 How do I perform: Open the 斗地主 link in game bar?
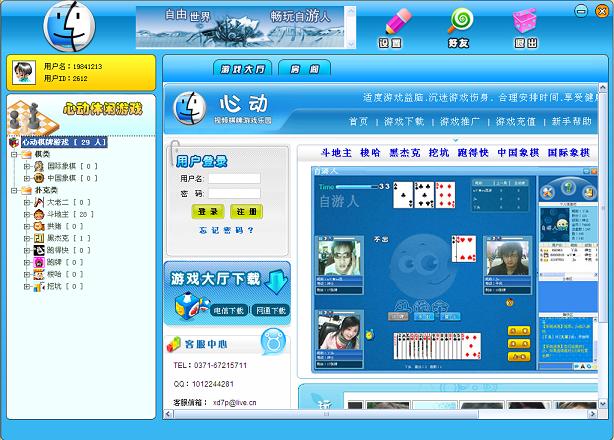pyautogui.click(x=336, y=153)
